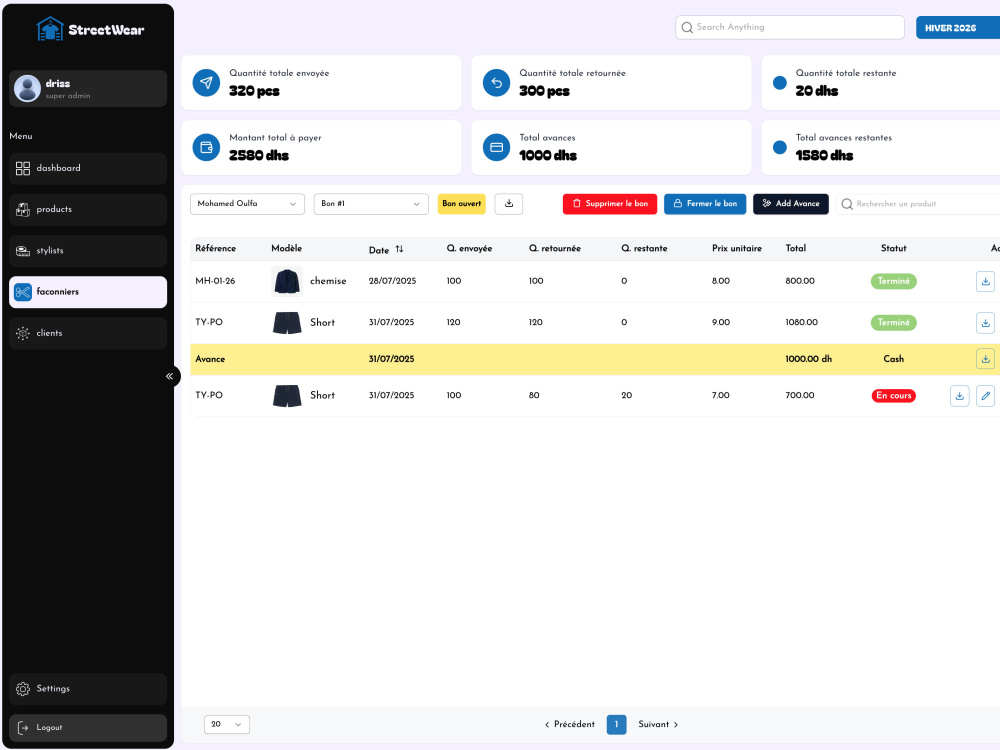This screenshot has height=750, width=1000.
Task: Click the En cours status badge
Action: [893, 395]
